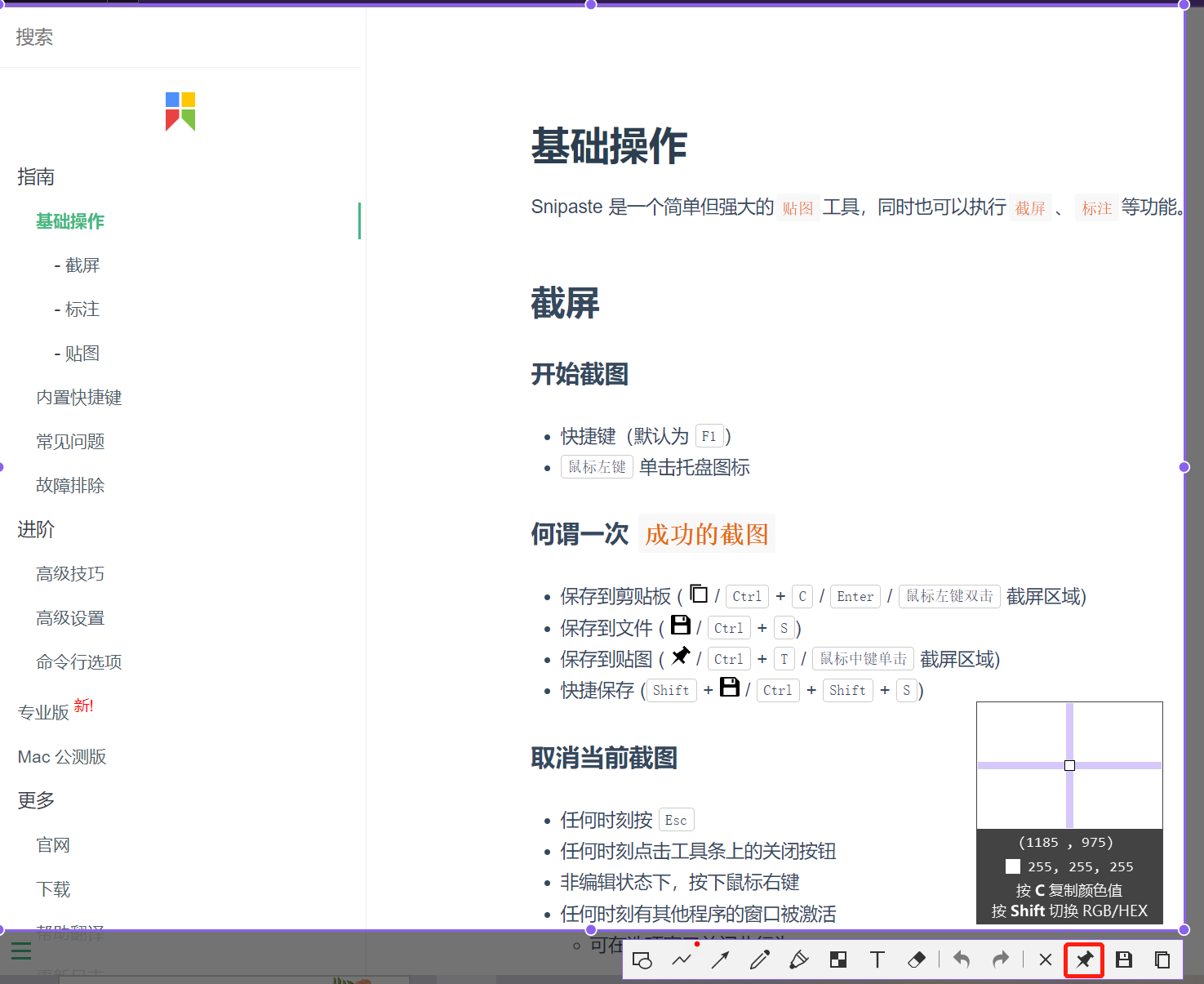Viewport: 1204px width, 984px height.
Task: Click save icon in 快捷保存 line
Action: [730, 687]
